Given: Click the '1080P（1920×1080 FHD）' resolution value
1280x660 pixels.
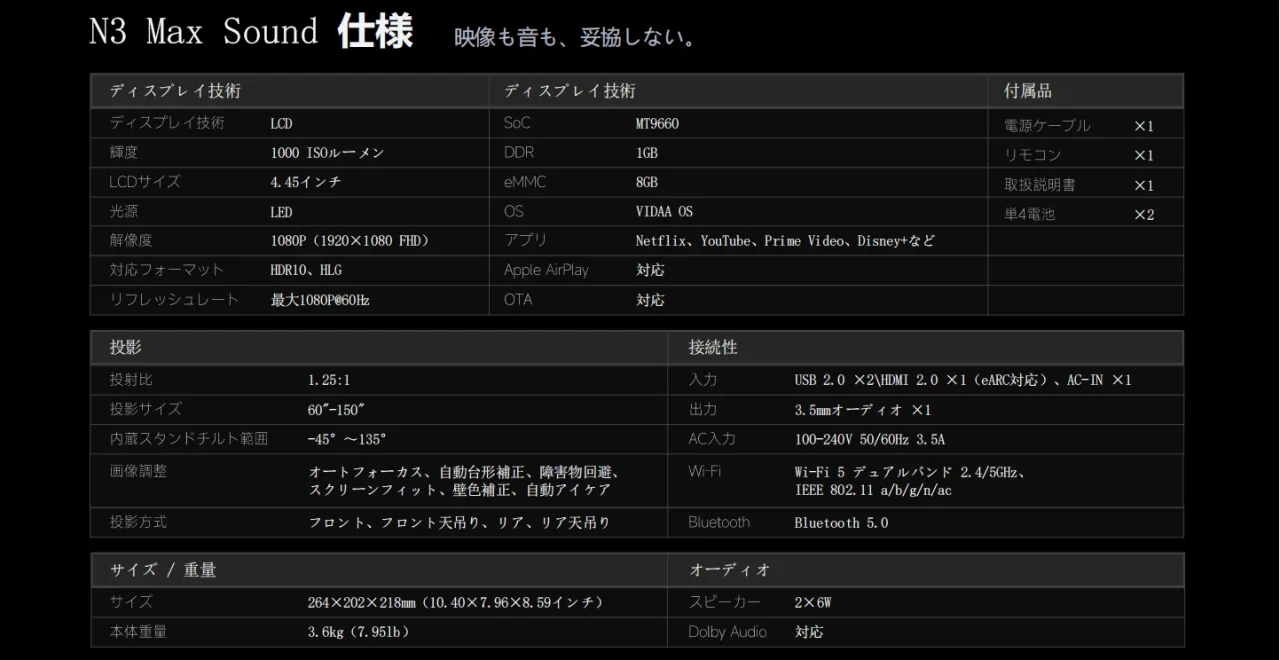Looking at the screenshot, I should pos(349,241).
